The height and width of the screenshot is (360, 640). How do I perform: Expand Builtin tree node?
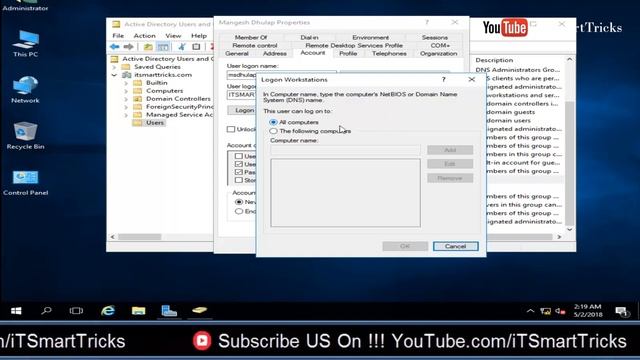point(126,83)
